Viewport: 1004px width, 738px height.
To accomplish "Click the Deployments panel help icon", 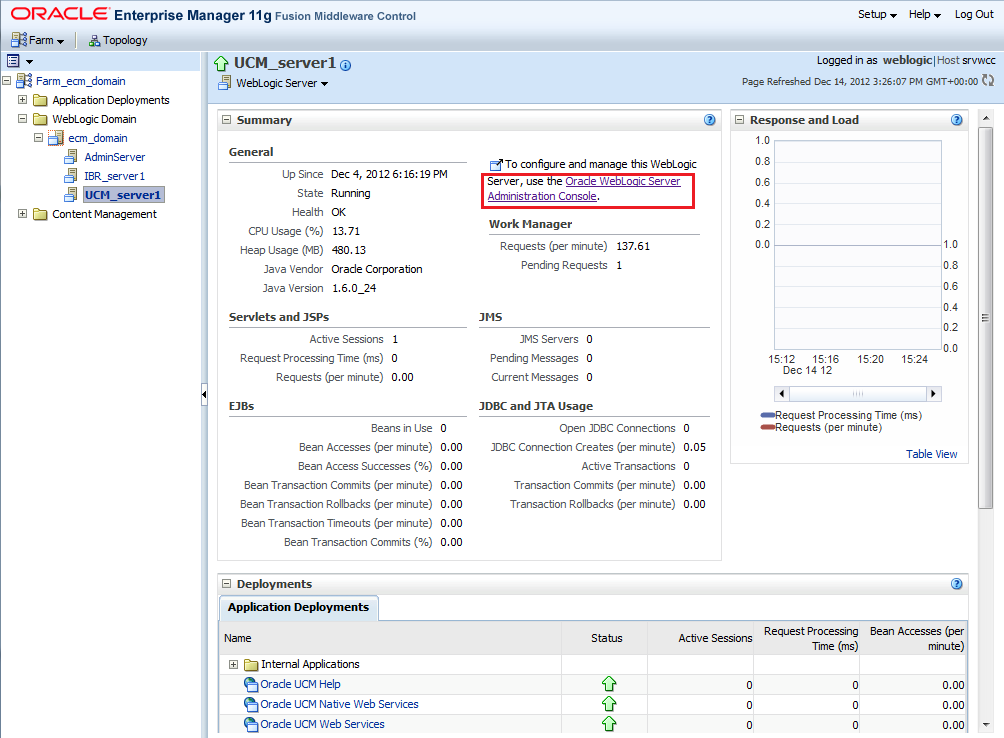I will [956, 583].
